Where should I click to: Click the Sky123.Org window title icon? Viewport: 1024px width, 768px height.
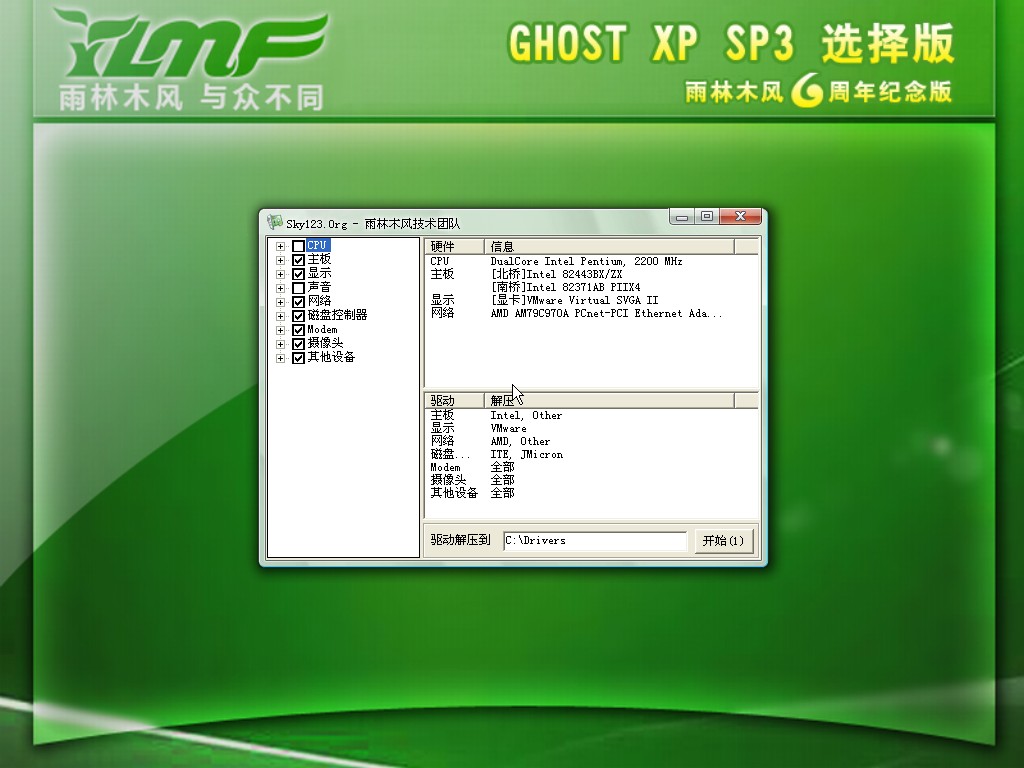275,223
